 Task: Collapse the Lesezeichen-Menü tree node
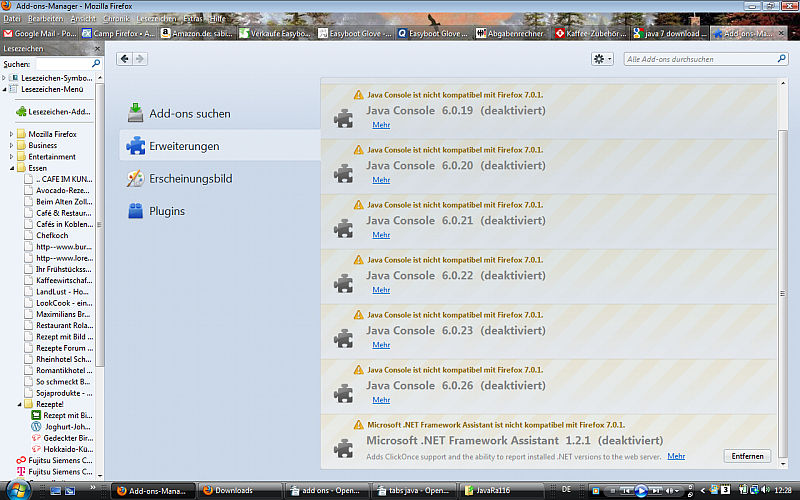click(x=4, y=89)
